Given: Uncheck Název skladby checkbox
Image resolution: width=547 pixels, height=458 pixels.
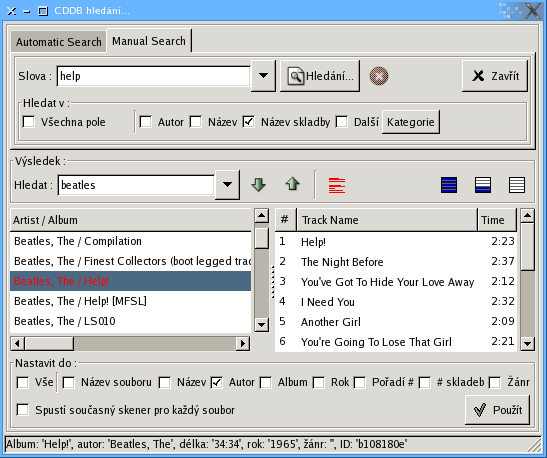Looking at the screenshot, I should tap(249, 122).
